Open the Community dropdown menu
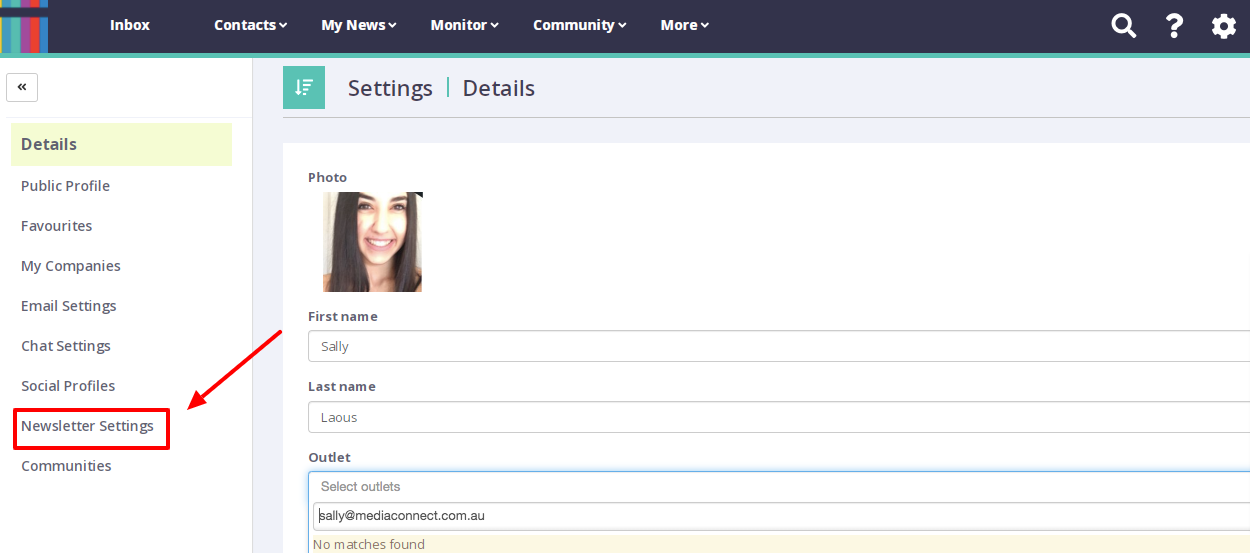1250x553 pixels. tap(579, 25)
